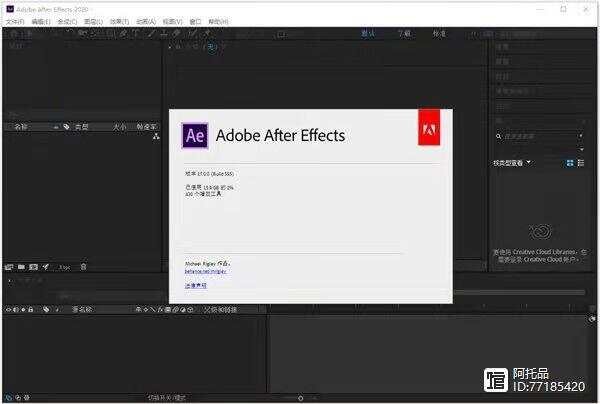Toggle the Layer Switches pane icon
The width and height of the screenshot is (600, 404).
pyautogui.click(x=9, y=397)
